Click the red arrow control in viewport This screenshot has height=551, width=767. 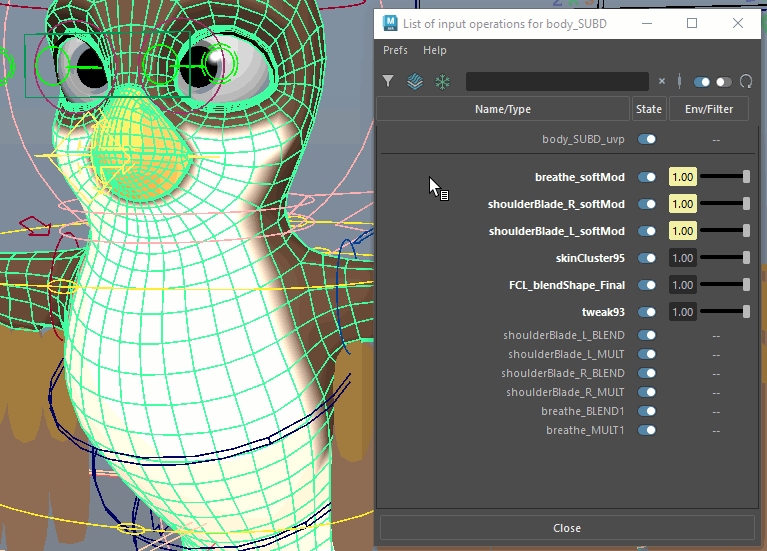click(x=35, y=226)
